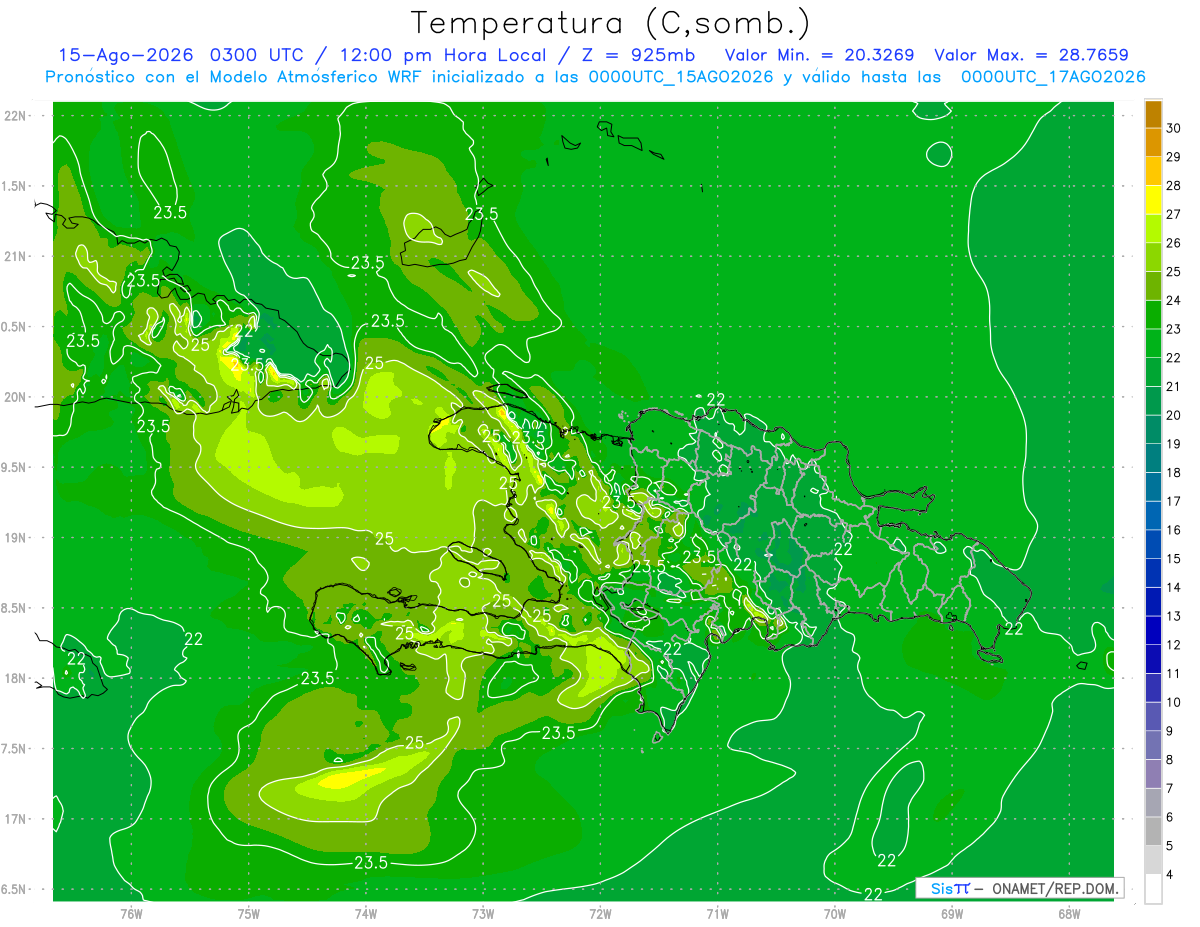Click the '22N' latitude axis label
Screen dimensions: 1200x927
[x=14, y=116]
